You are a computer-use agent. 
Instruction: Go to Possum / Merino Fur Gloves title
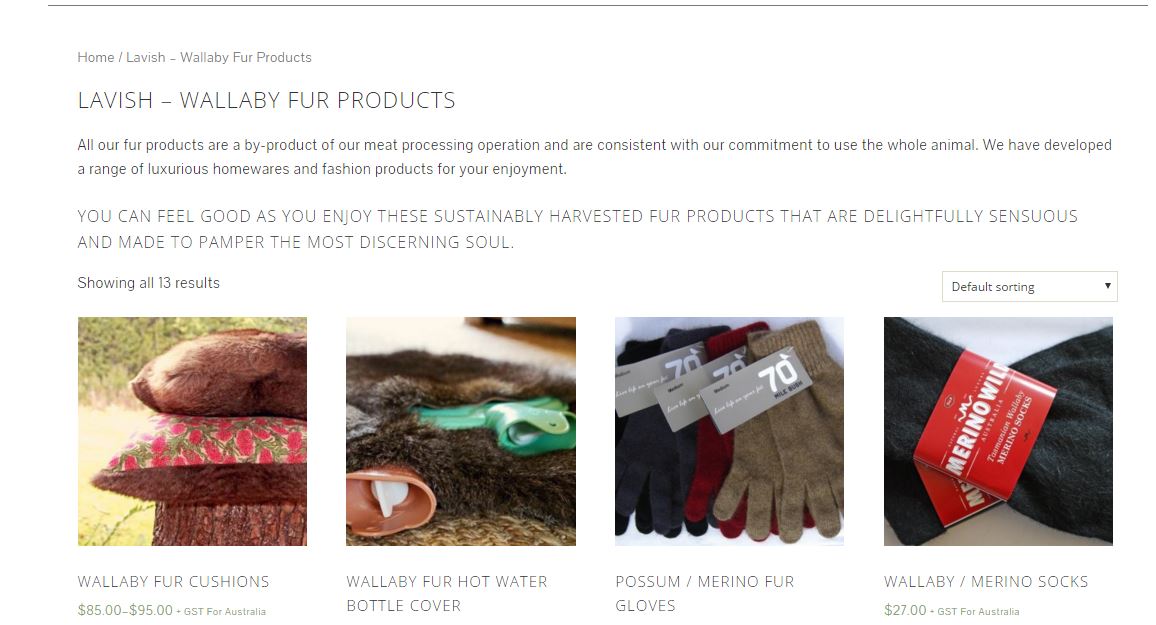705,593
